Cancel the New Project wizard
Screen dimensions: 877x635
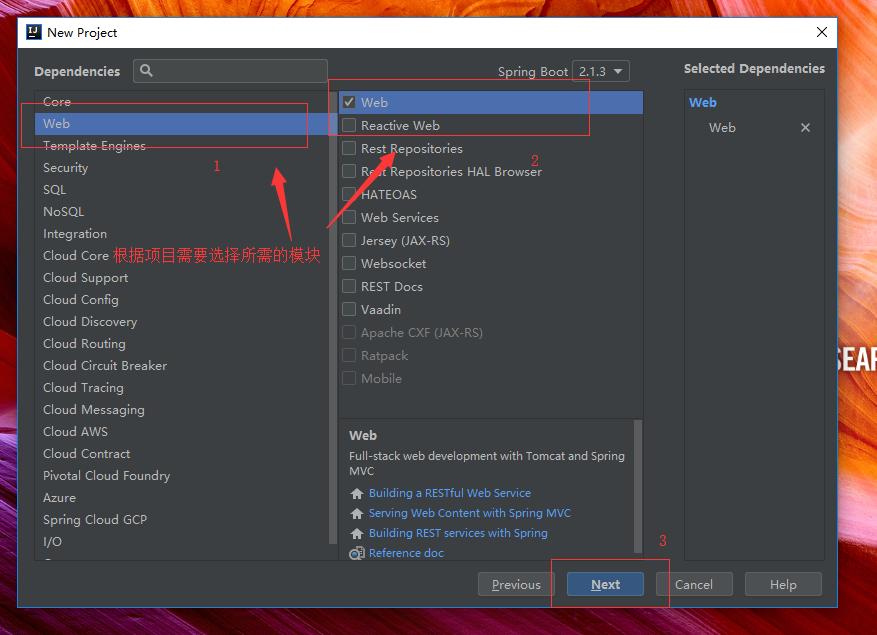pos(694,585)
